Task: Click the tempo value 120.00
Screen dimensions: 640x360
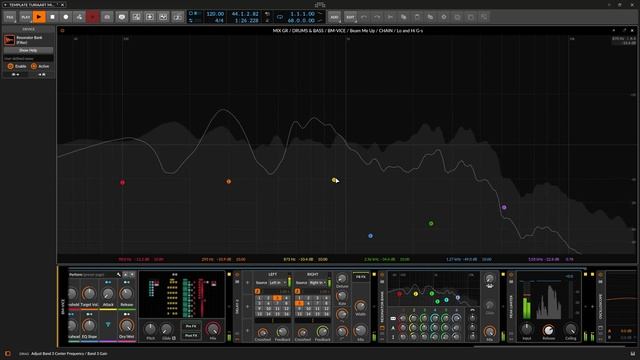Action: [x=215, y=14]
